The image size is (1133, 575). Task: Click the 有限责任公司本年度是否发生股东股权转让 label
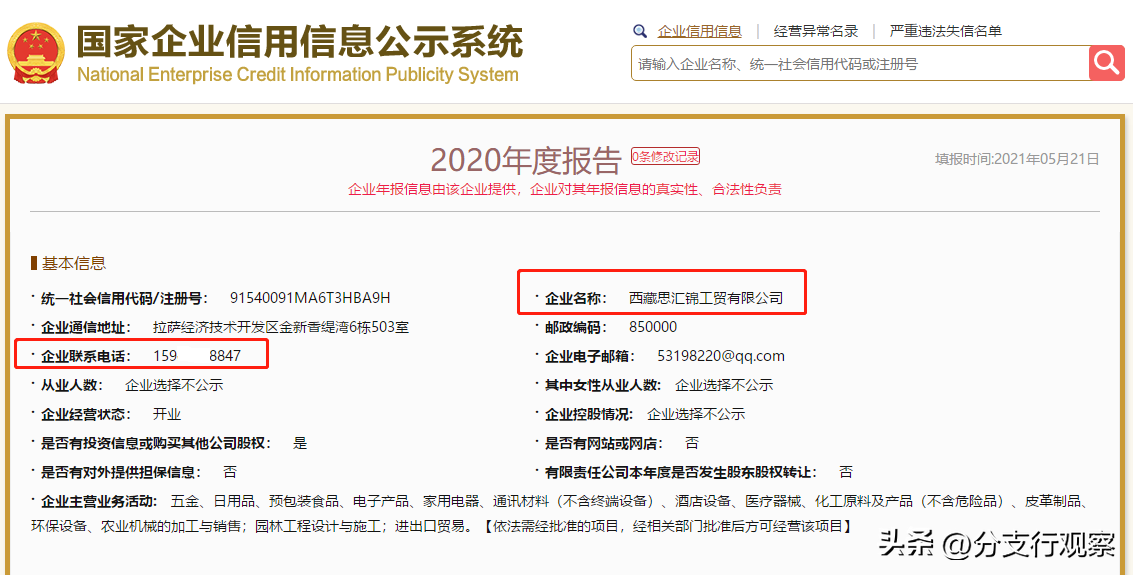tap(681, 472)
